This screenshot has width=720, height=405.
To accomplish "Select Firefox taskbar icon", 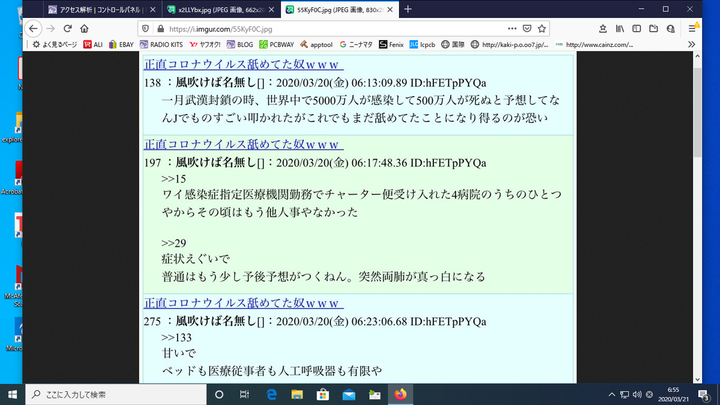I will [x=400, y=394].
